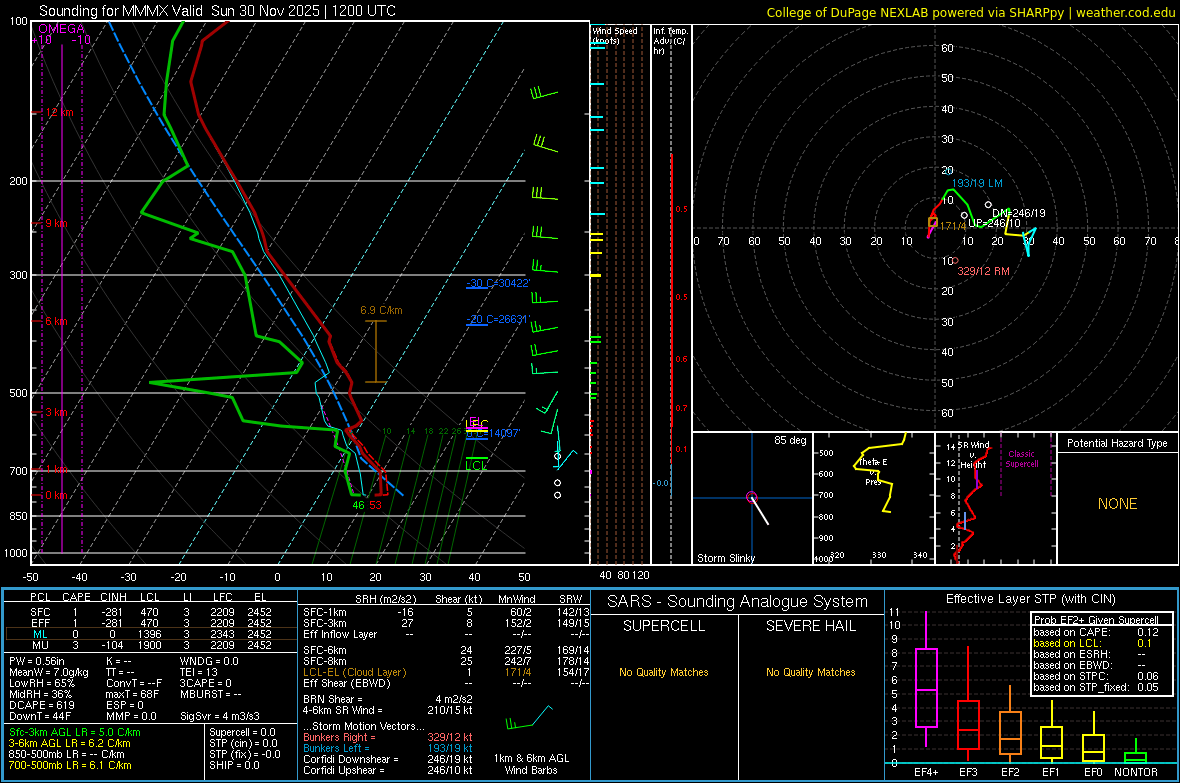1180x783 pixels.
Task: Click the 'Theta-E v. Pres' label
Action: coord(873,472)
